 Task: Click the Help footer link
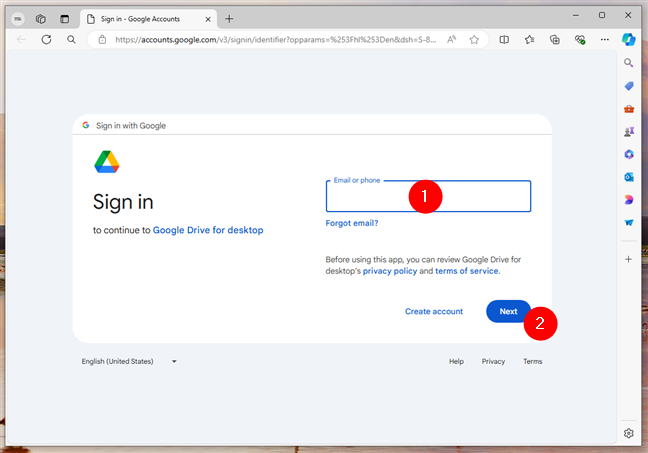[x=456, y=361]
